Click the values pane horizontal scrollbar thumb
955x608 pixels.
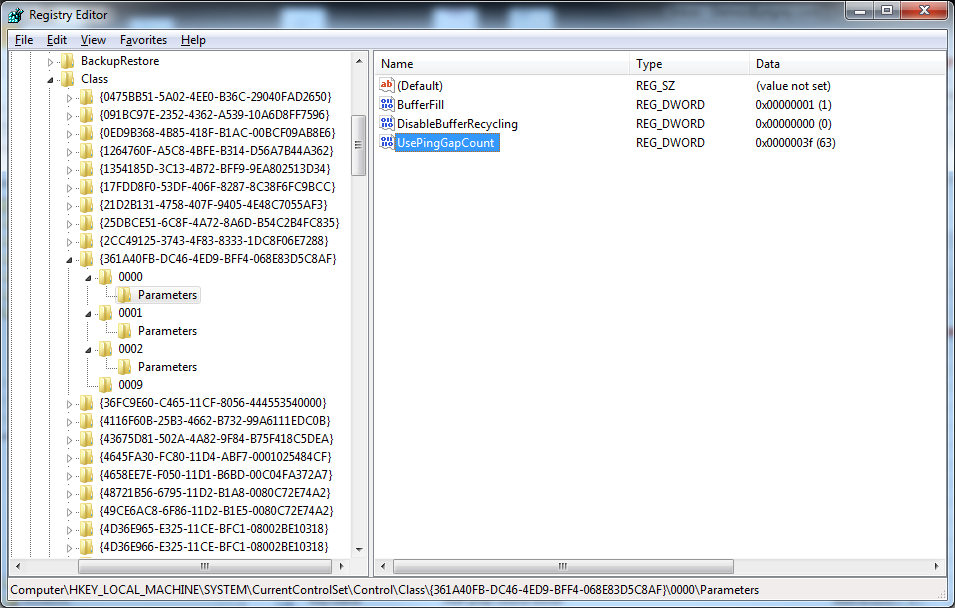[x=563, y=566]
